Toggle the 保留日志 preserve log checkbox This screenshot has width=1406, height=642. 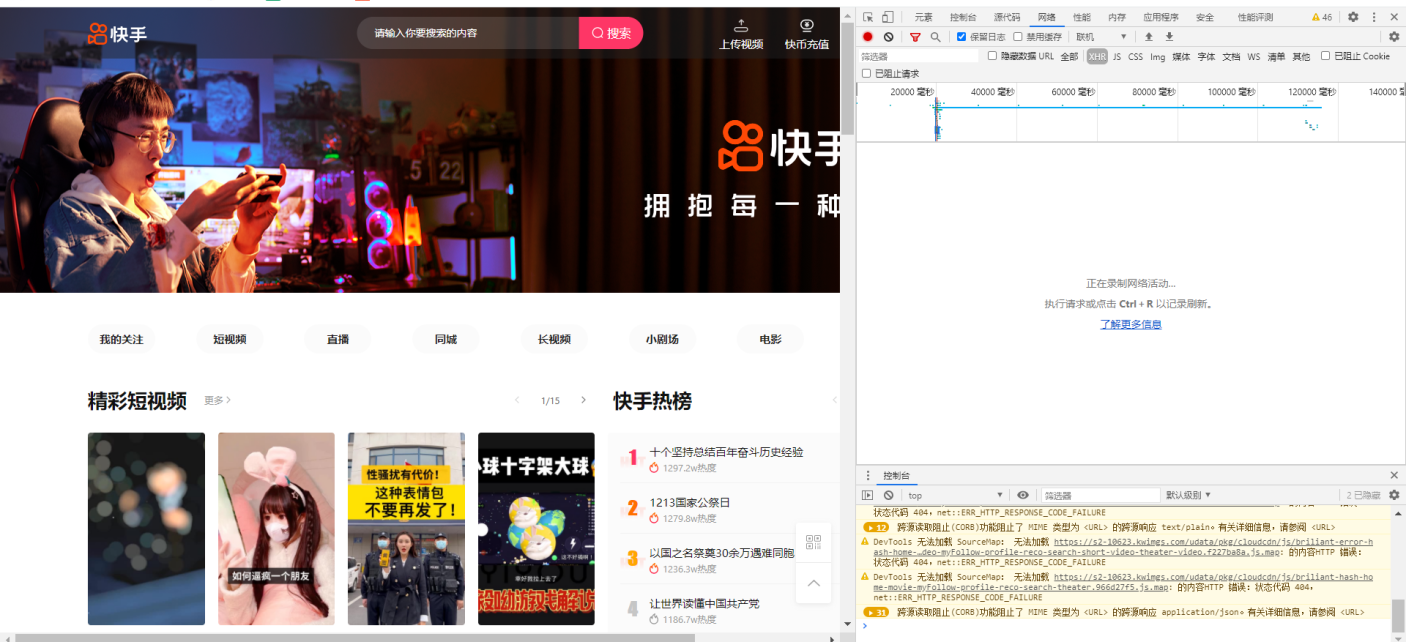click(961, 37)
